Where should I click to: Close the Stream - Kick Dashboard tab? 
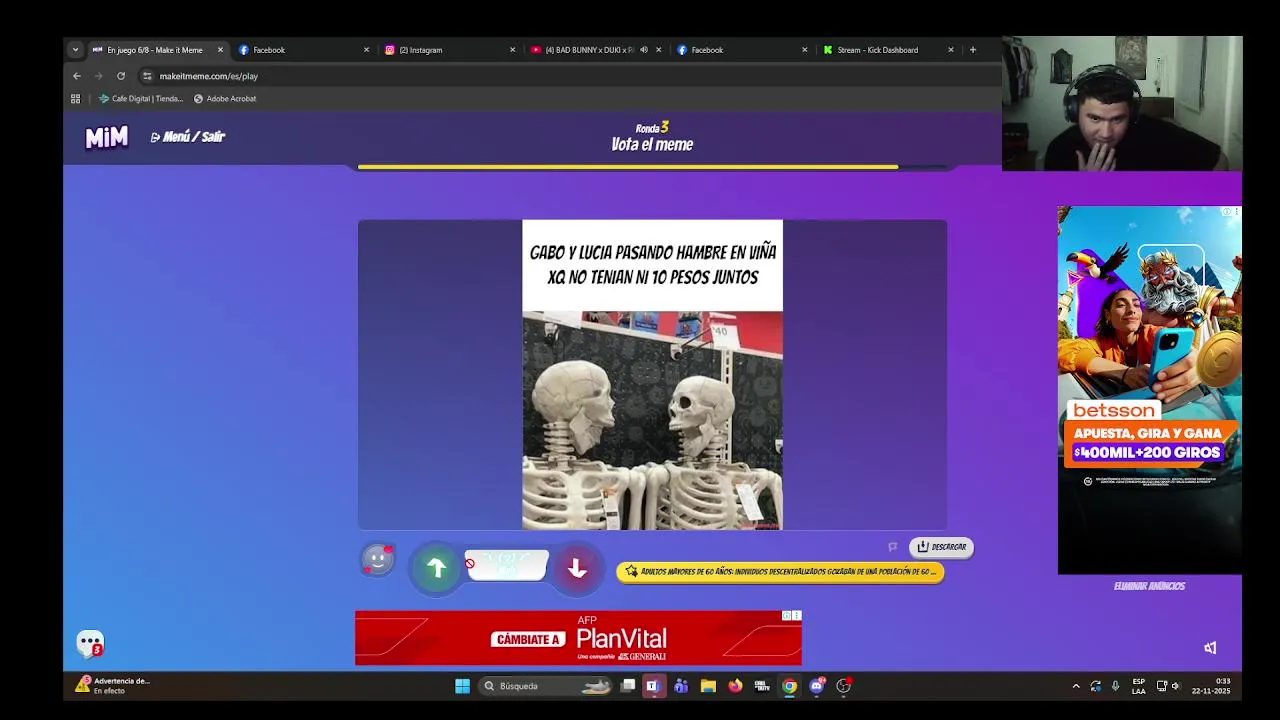click(x=951, y=50)
